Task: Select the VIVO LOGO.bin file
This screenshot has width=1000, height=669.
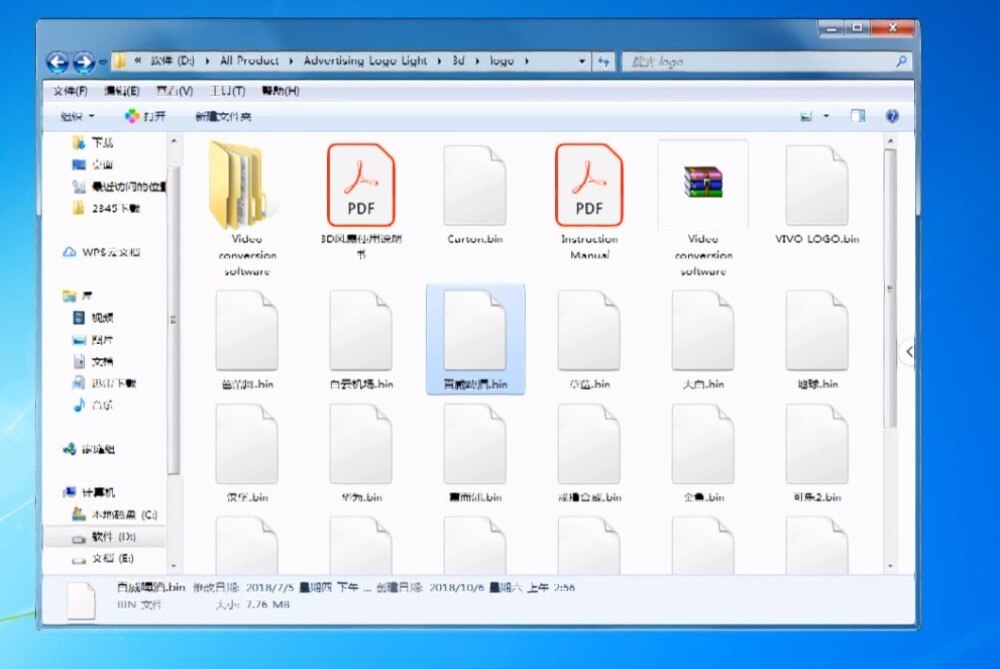Action: coord(817,195)
